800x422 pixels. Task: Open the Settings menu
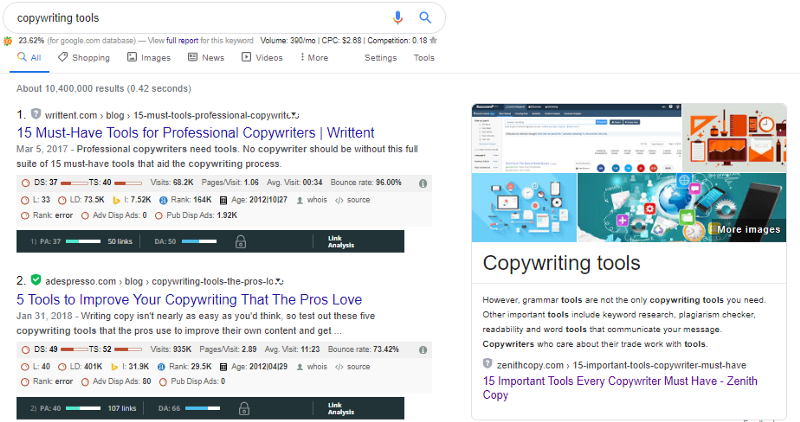[381, 58]
